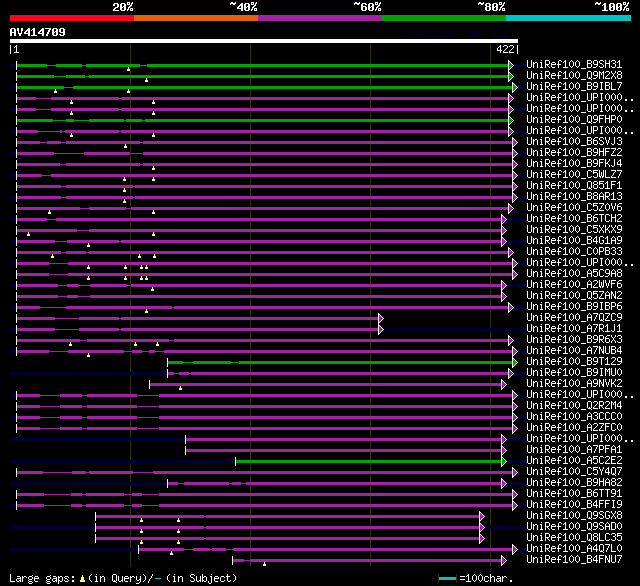640x586 pixels.
Task: Select the UniRef100_A3CCC0 label
Action: pos(574,417)
